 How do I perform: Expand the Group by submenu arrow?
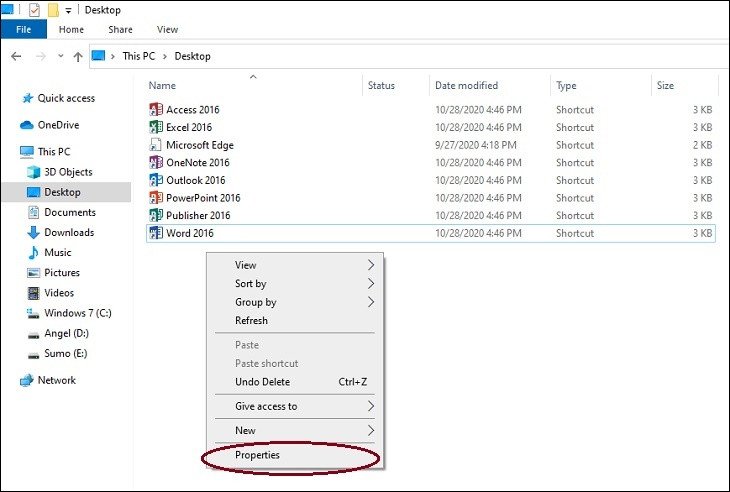(371, 302)
